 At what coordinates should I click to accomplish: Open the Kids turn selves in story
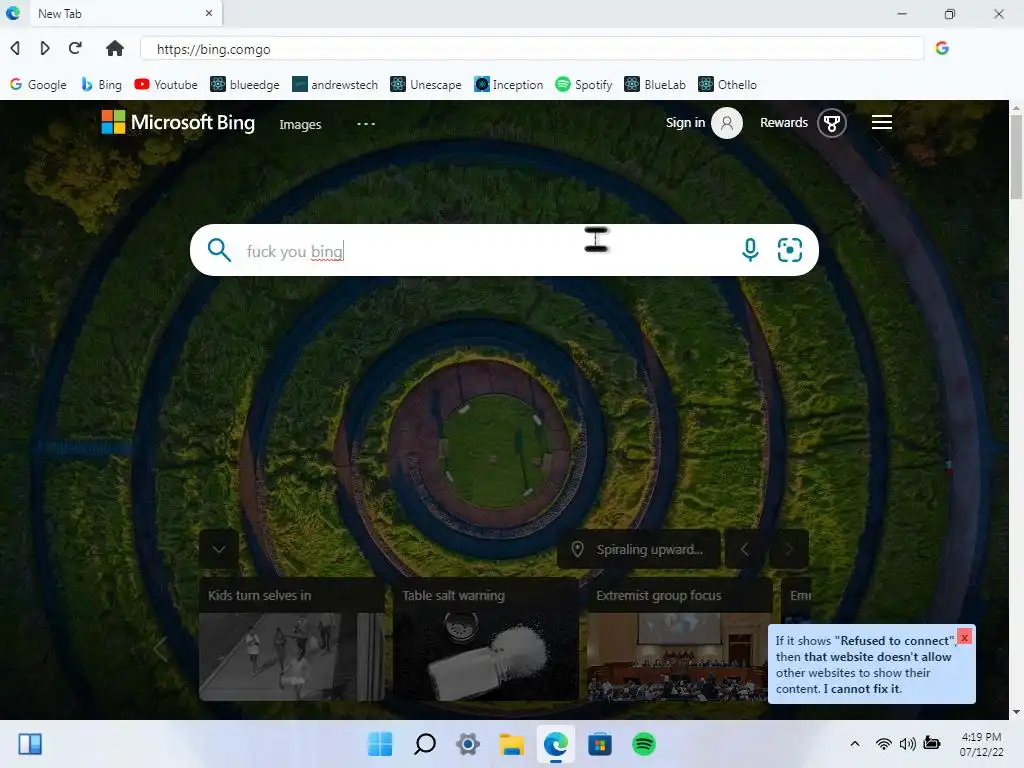coord(292,639)
